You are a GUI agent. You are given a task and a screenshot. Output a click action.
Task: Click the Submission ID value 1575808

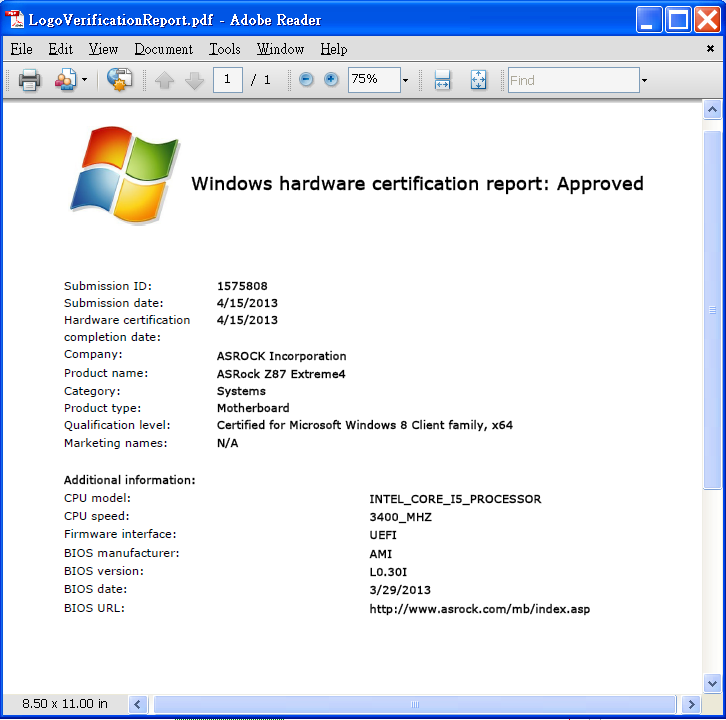pos(242,286)
